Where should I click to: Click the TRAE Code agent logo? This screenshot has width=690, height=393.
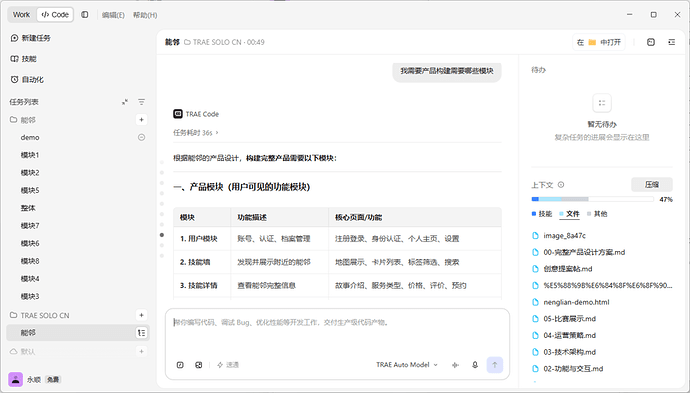click(x=178, y=114)
